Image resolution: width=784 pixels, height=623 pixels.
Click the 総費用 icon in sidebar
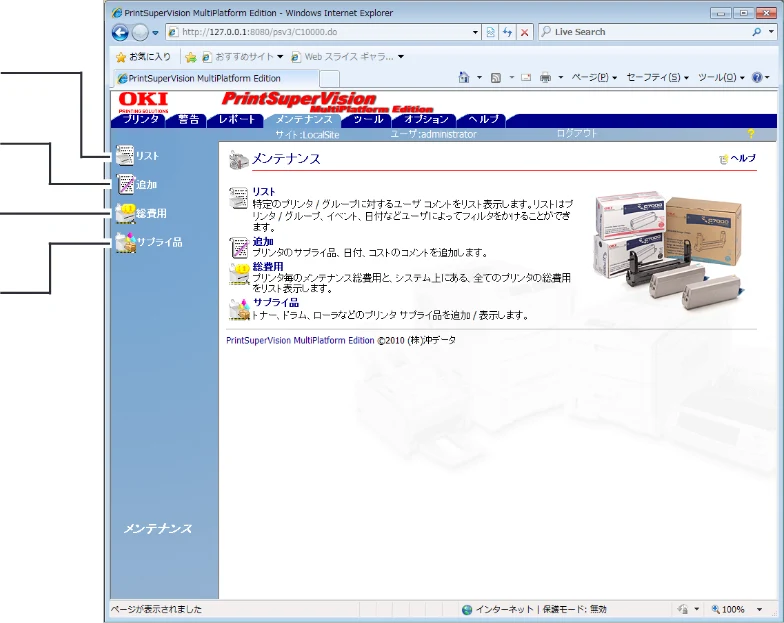coord(125,214)
